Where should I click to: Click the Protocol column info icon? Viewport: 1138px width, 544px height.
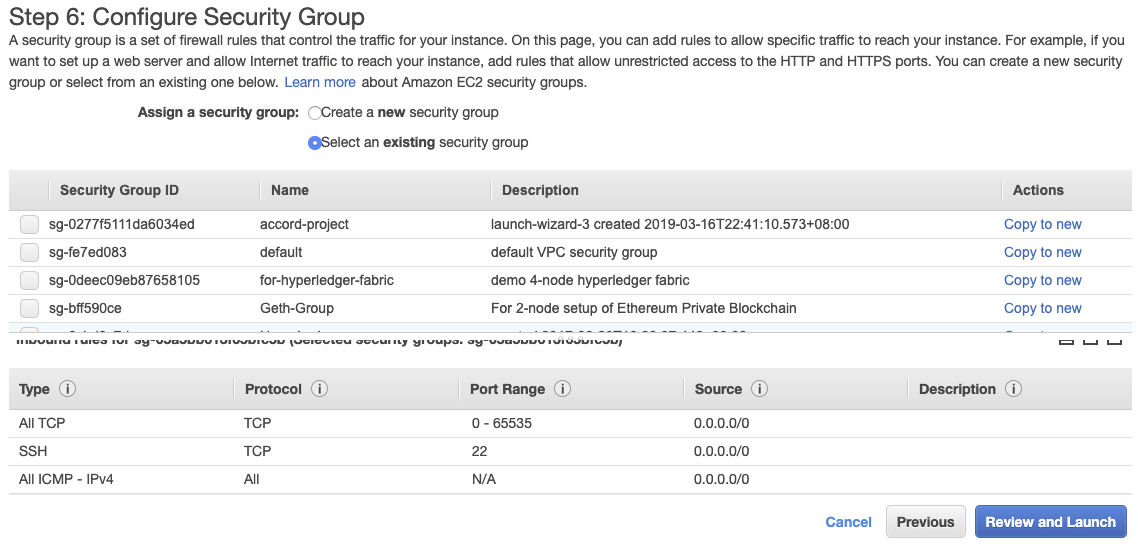click(320, 389)
